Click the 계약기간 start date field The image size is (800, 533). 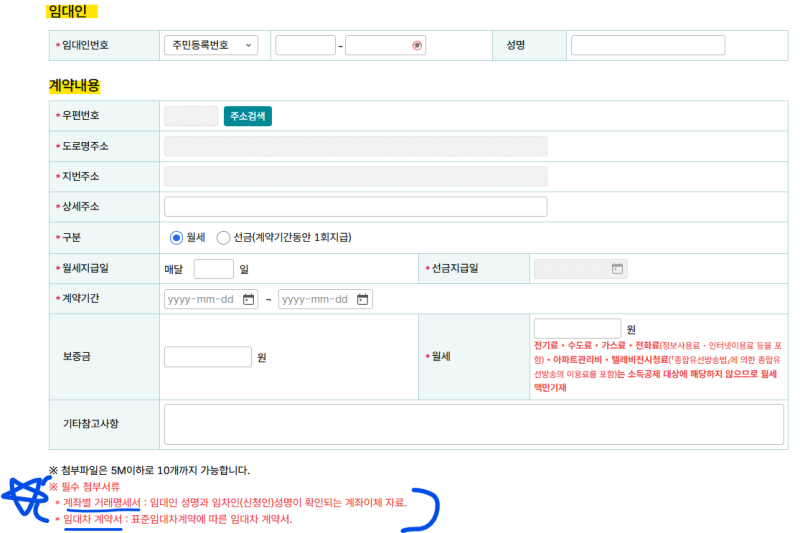(211, 299)
